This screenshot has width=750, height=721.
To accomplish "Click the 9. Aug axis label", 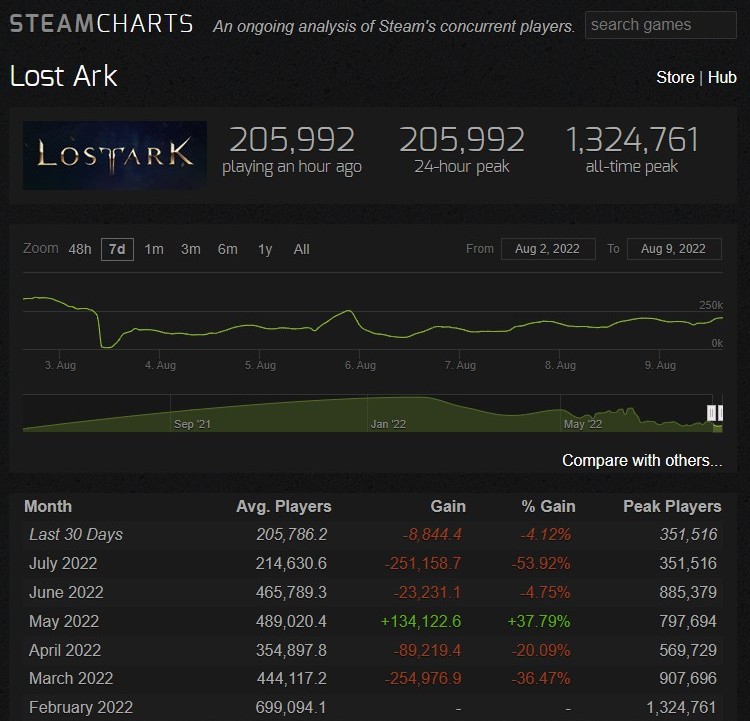I will tap(660, 365).
